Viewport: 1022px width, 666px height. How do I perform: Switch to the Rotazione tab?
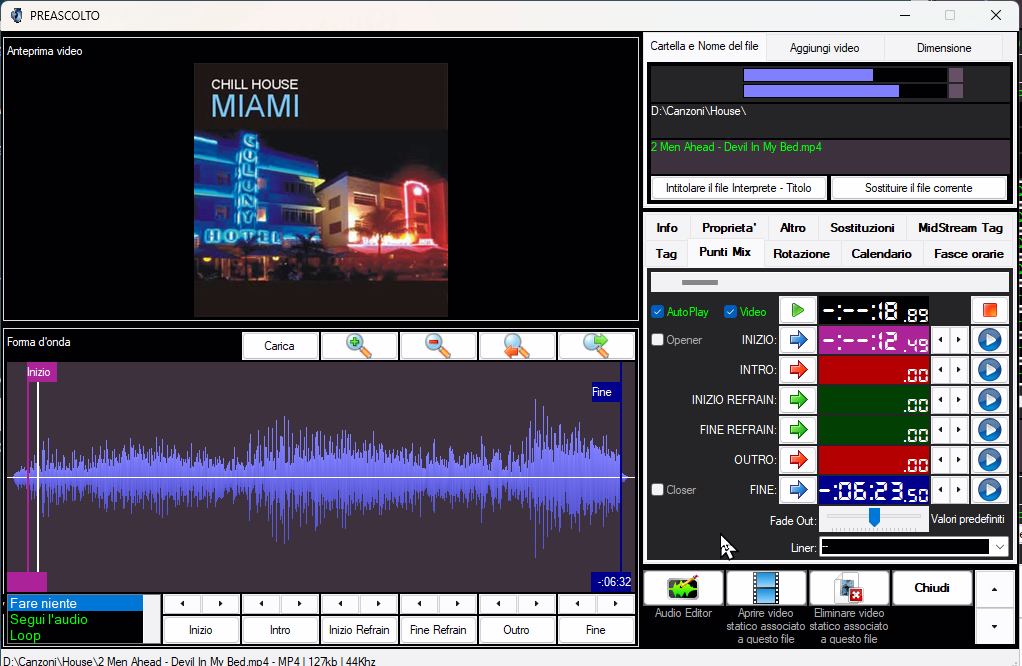[x=802, y=254]
